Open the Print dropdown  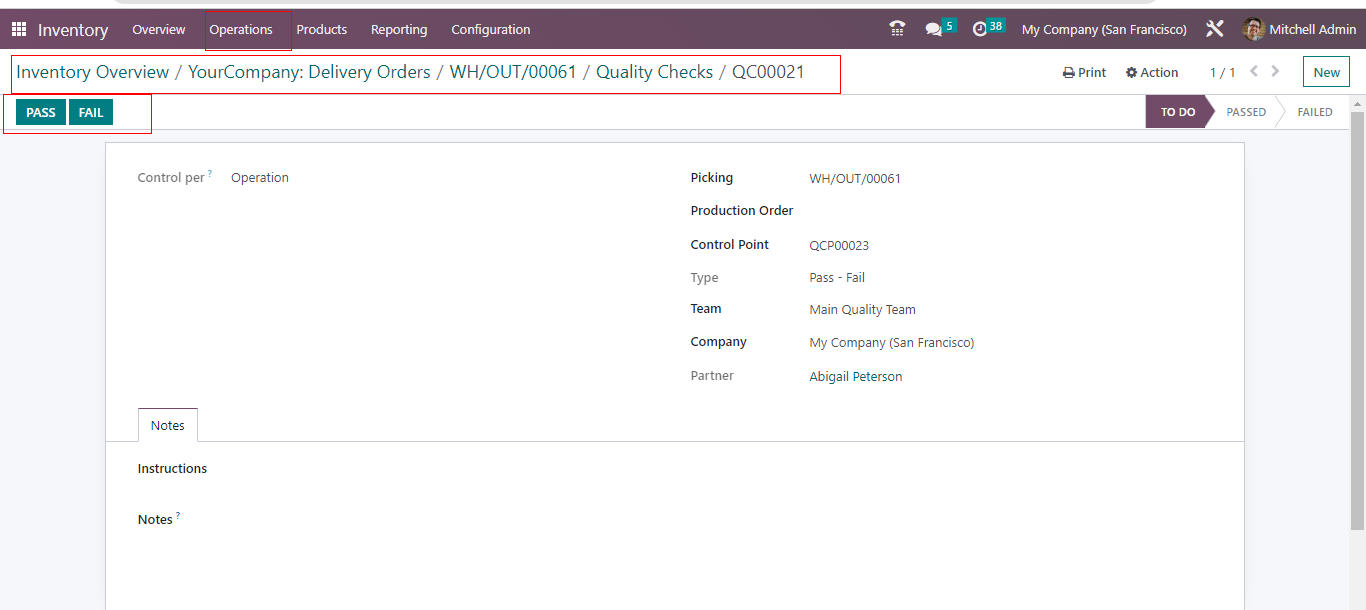[1085, 72]
